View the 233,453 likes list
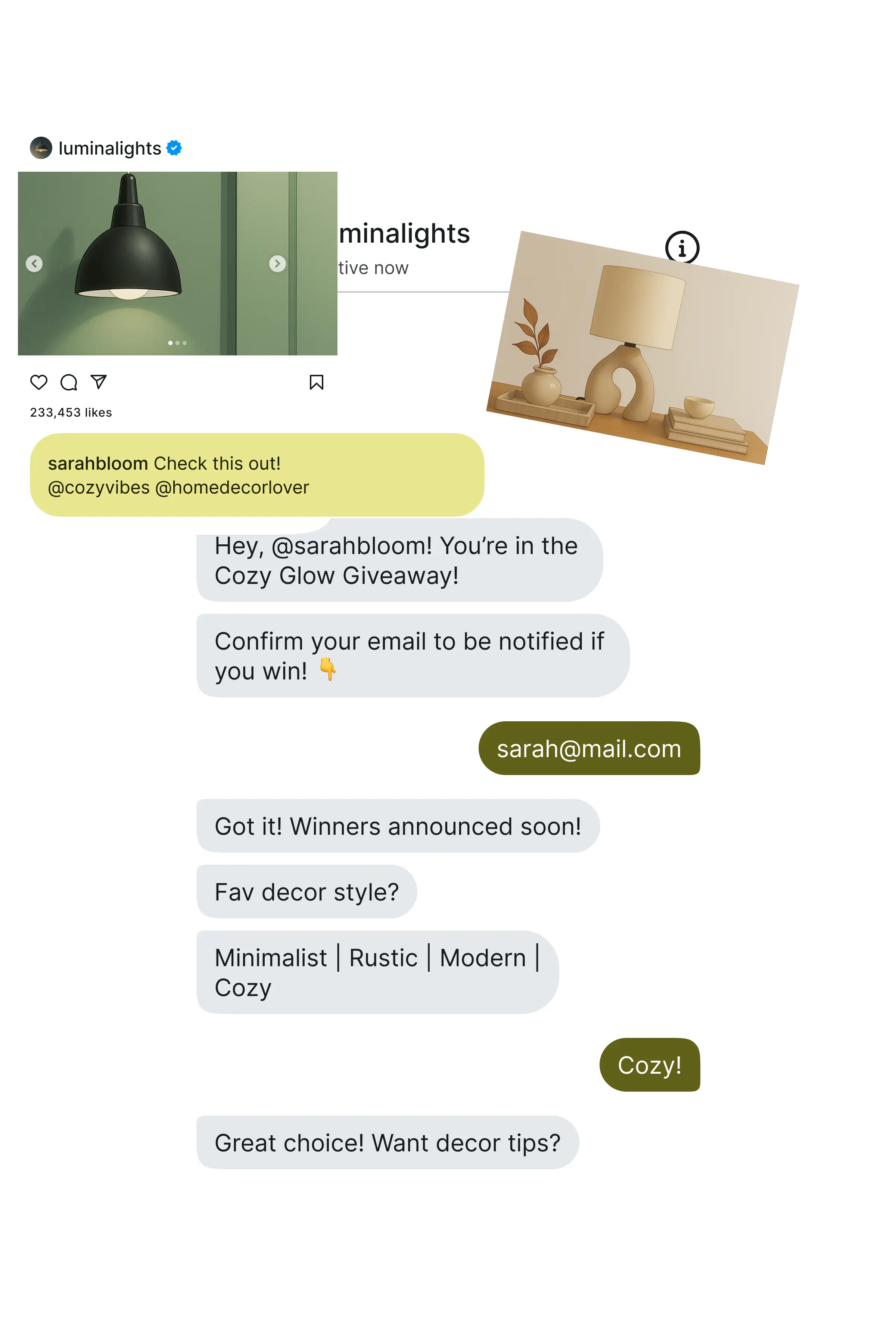Viewport: 896px width, 1344px height. tap(71, 413)
